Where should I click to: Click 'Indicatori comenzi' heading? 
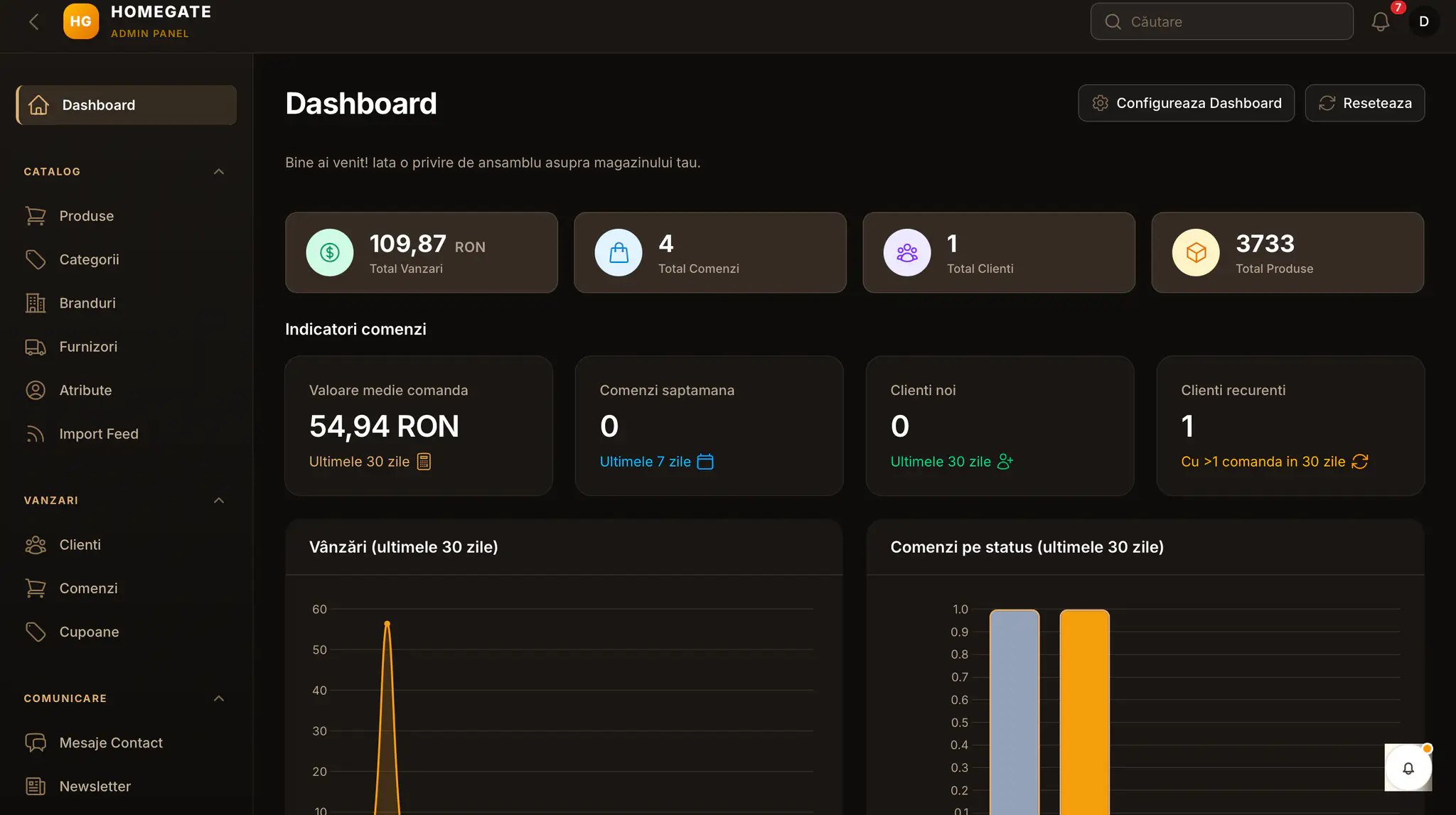[x=355, y=330]
